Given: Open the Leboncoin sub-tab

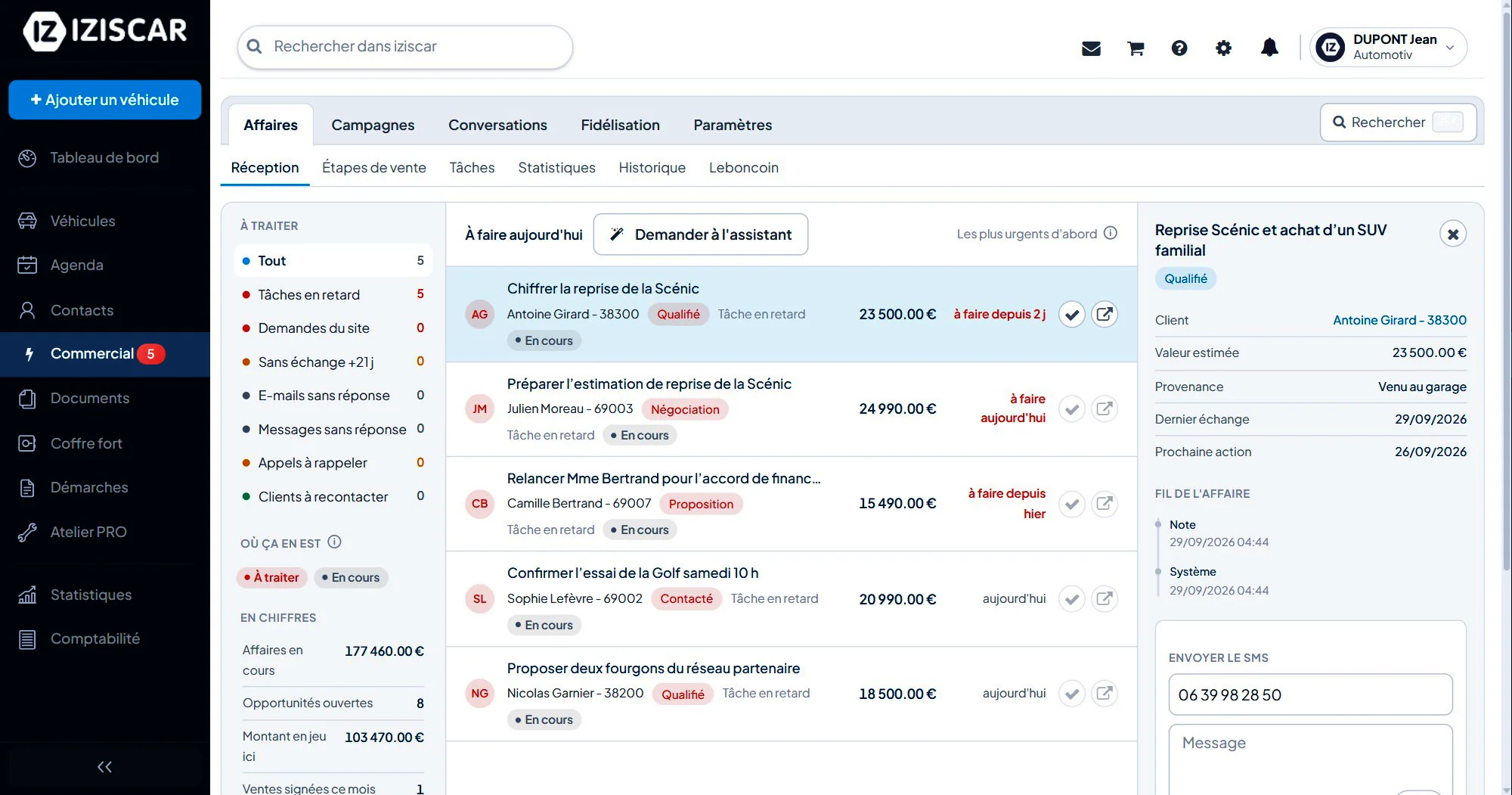Looking at the screenshot, I should [x=744, y=168].
